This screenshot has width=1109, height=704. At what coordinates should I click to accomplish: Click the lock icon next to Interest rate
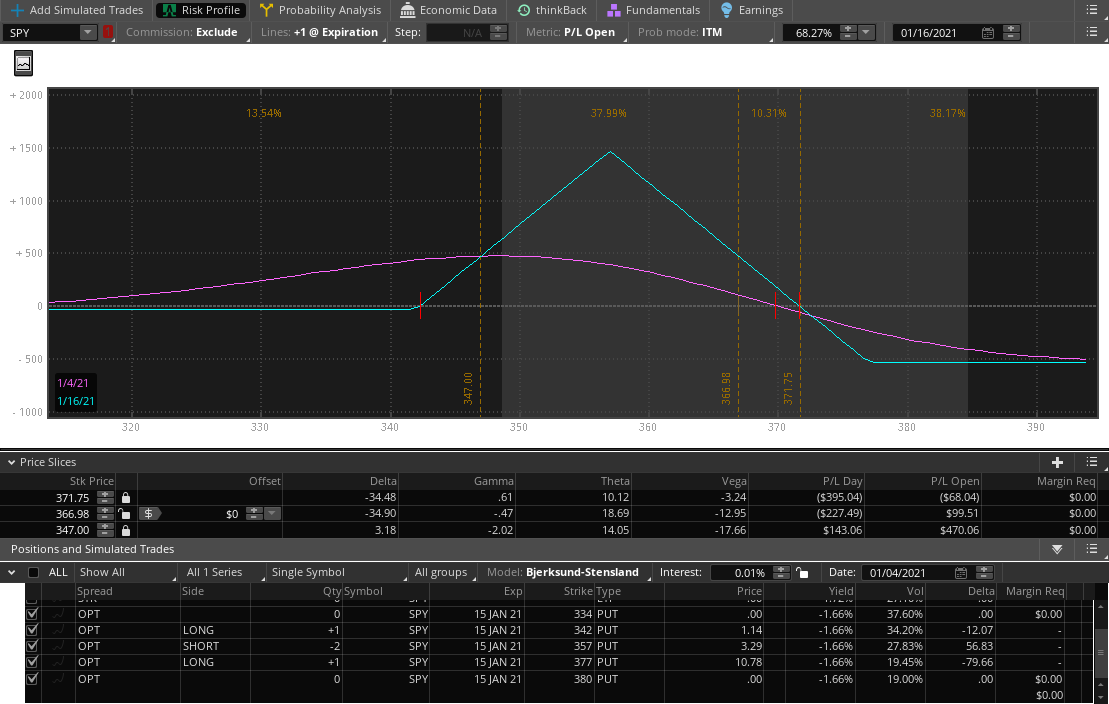[x=802, y=573]
